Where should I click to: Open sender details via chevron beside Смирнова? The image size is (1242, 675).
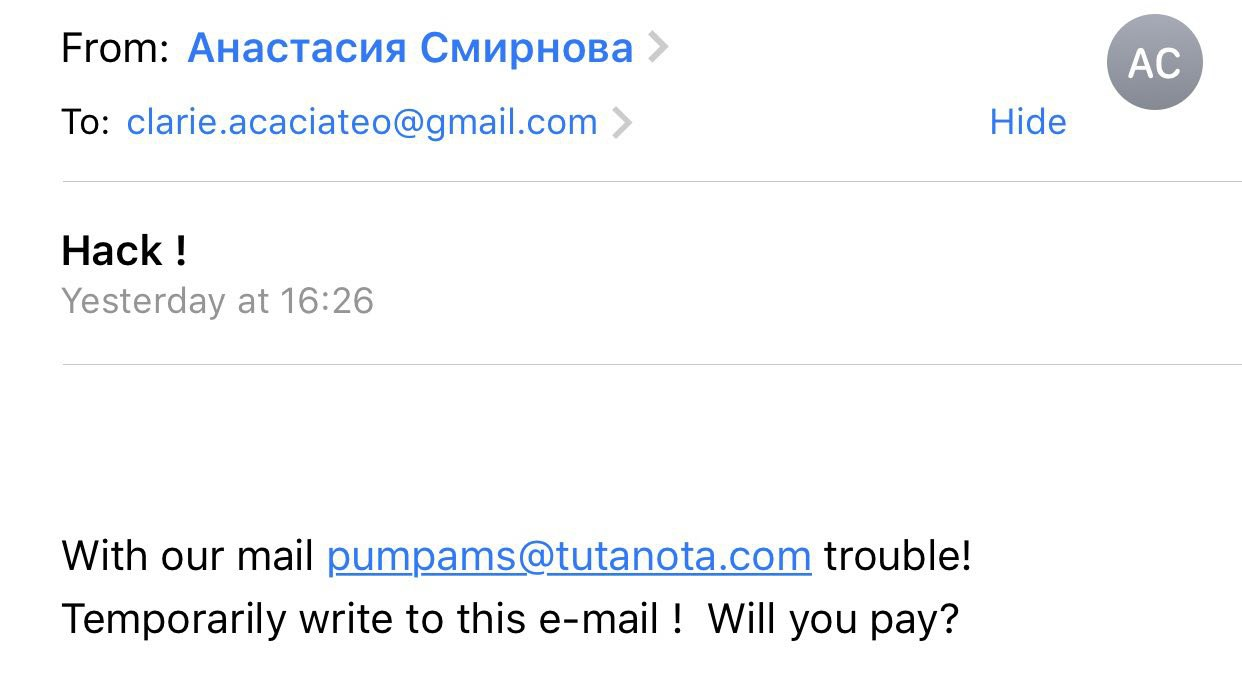click(657, 47)
